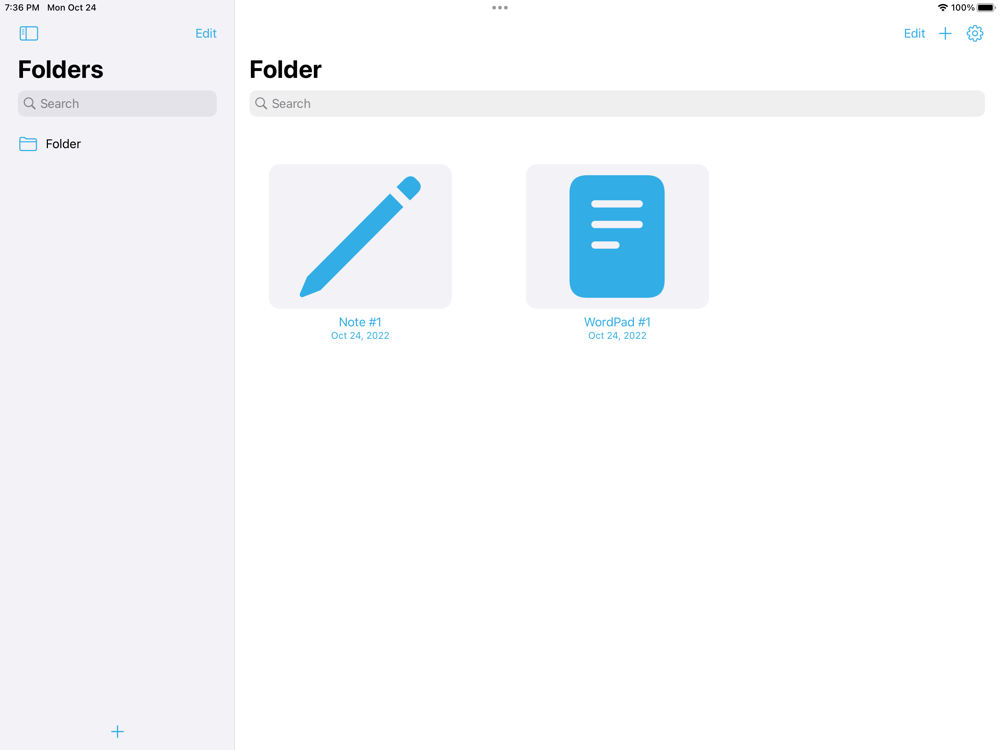1000x750 pixels.
Task: Click the Note #1 title label
Action: (x=360, y=322)
